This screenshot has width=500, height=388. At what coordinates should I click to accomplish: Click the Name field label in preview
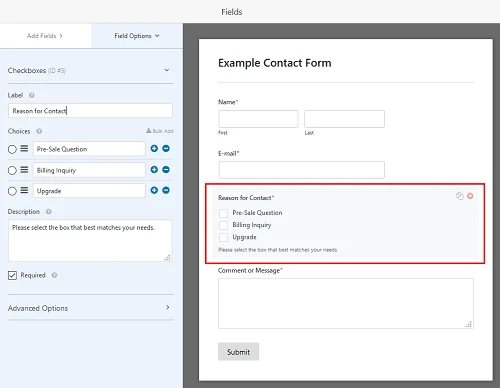(x=228, y=102)
